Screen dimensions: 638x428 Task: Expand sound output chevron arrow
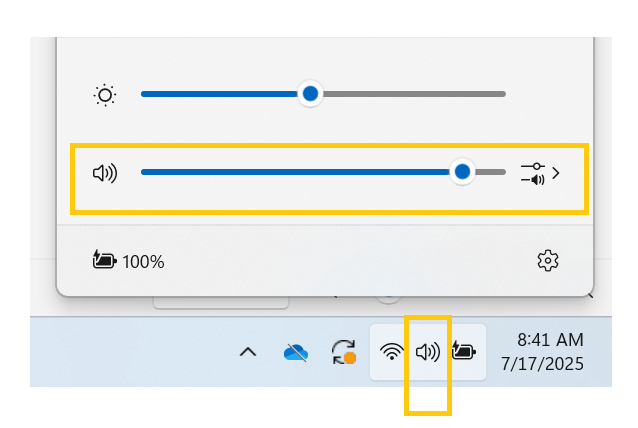point(556,173)
